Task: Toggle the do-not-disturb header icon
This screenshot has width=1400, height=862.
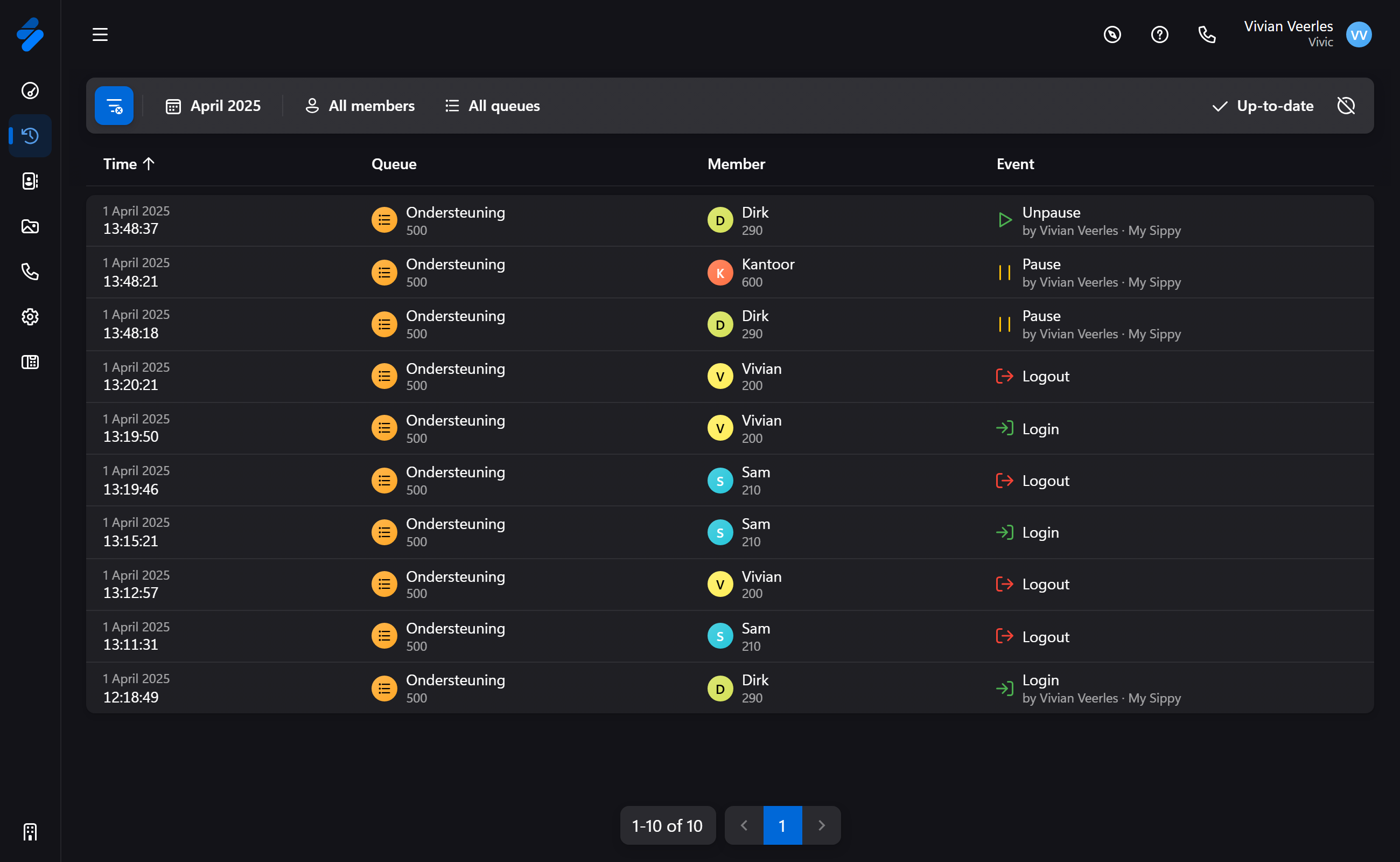Action: coord(1112,35)
